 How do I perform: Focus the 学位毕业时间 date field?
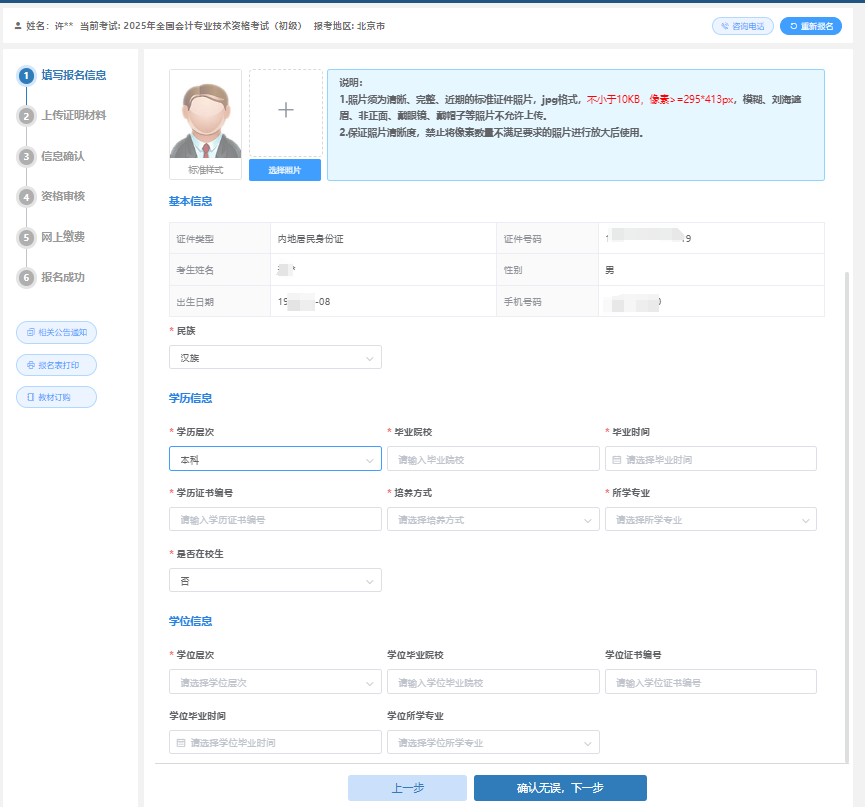point(275,742)
